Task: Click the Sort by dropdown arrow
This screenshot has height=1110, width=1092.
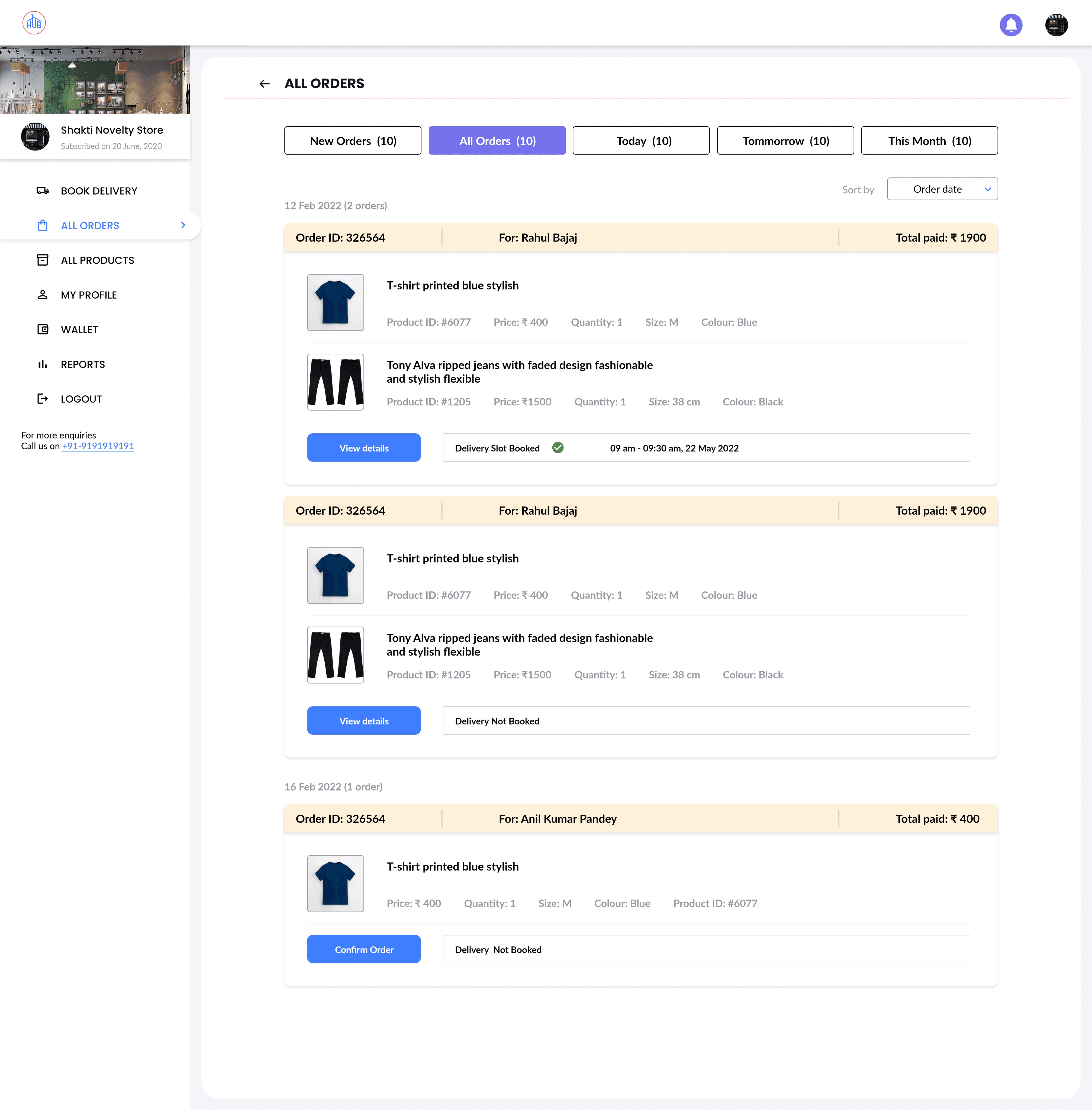Action: (988, 189)
